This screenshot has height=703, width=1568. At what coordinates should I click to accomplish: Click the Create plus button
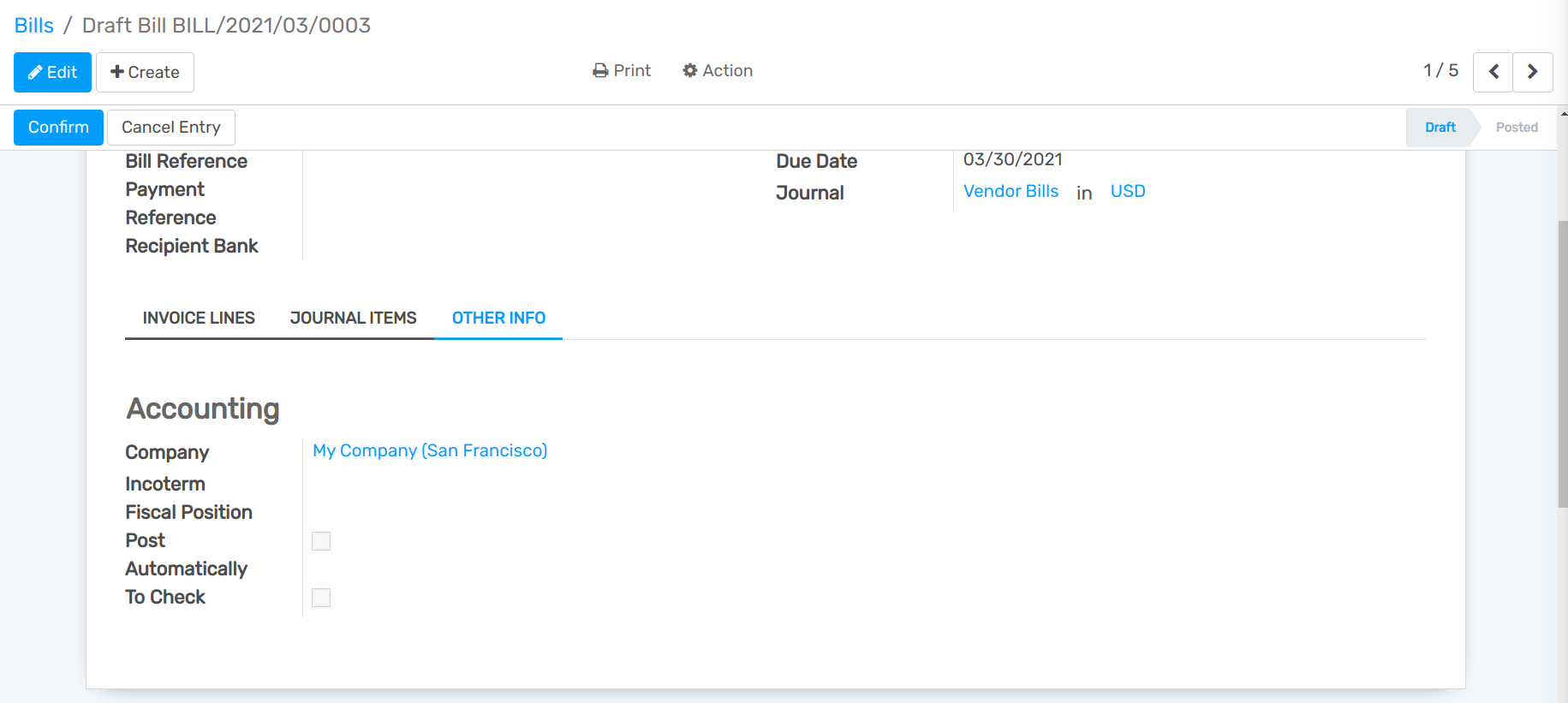[145, 73]
